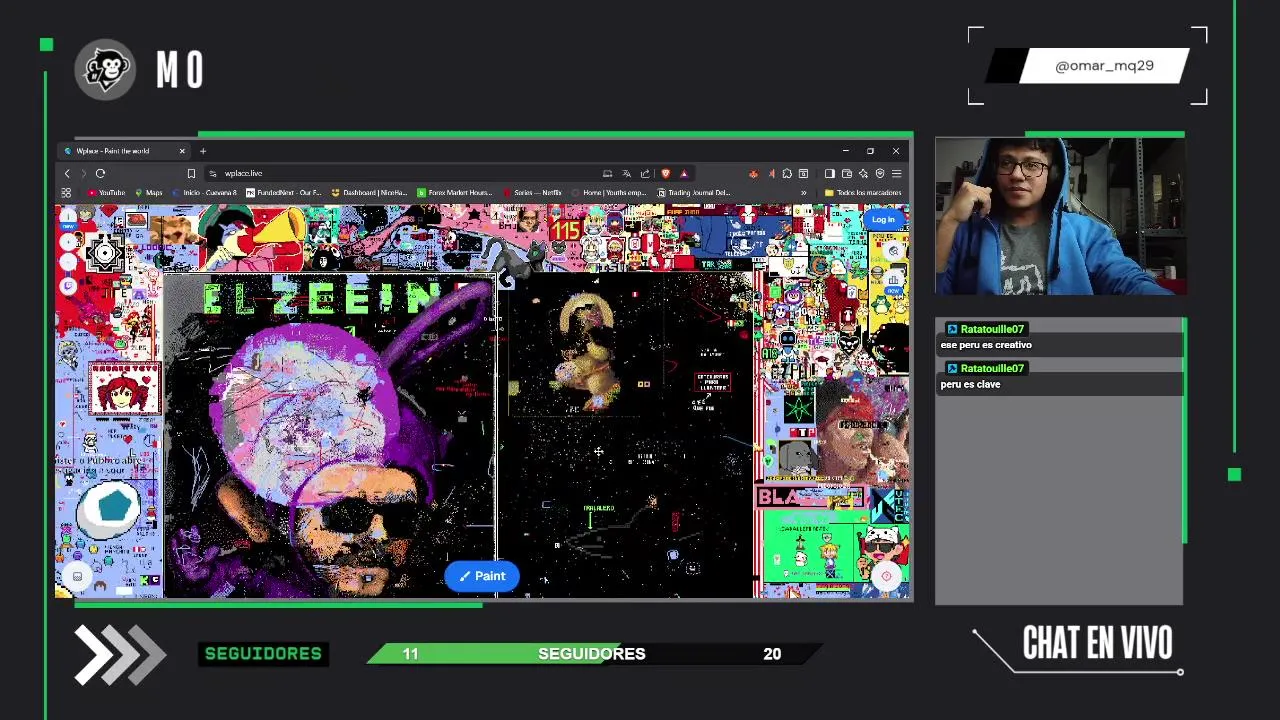Click the top-left info button on the map
This screenshot has width=1280, height=720.
tap(68, 216)
